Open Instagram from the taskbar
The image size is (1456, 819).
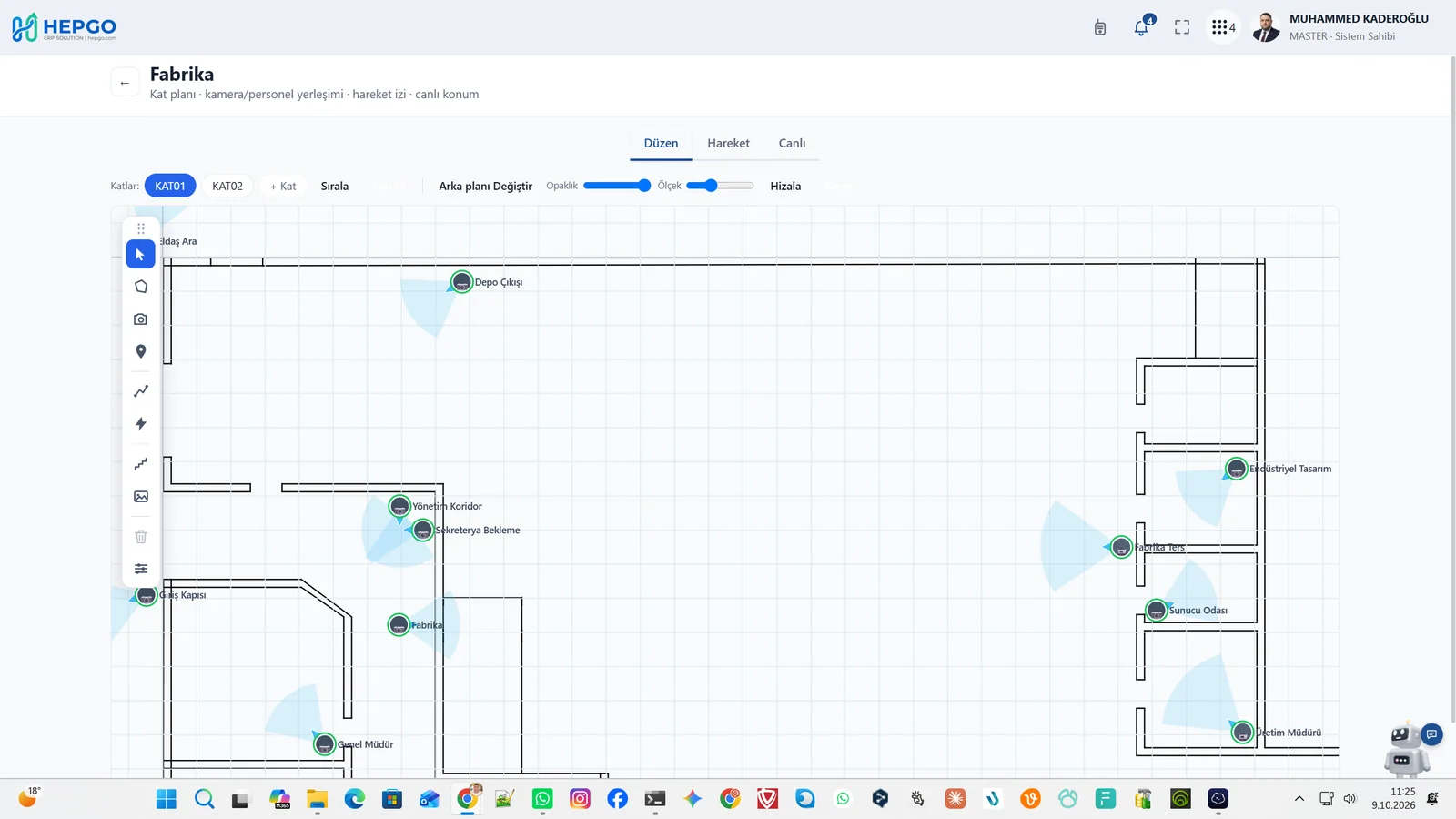580,799
